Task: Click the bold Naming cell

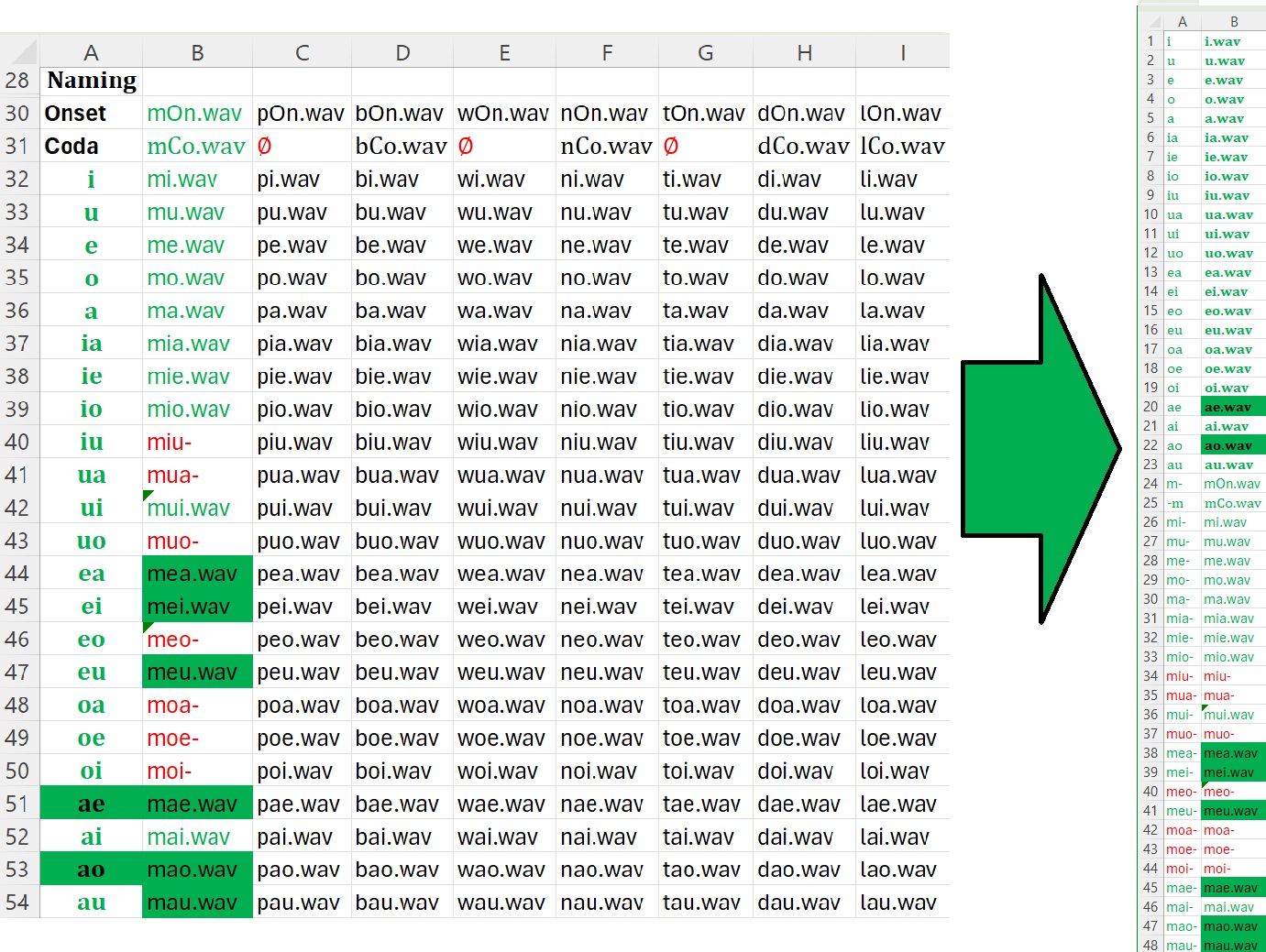Action: pyautogui.click(x=92, y=81)
